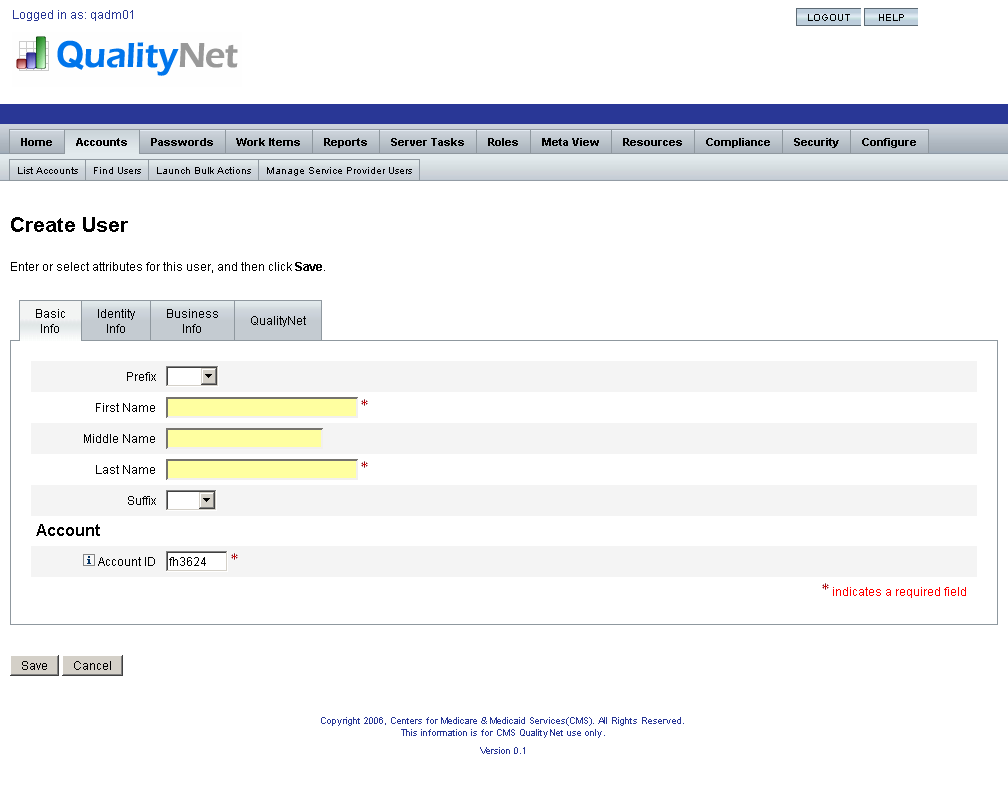Open the Suffix dropdown
1008x787 pixels.
point(191,500)
